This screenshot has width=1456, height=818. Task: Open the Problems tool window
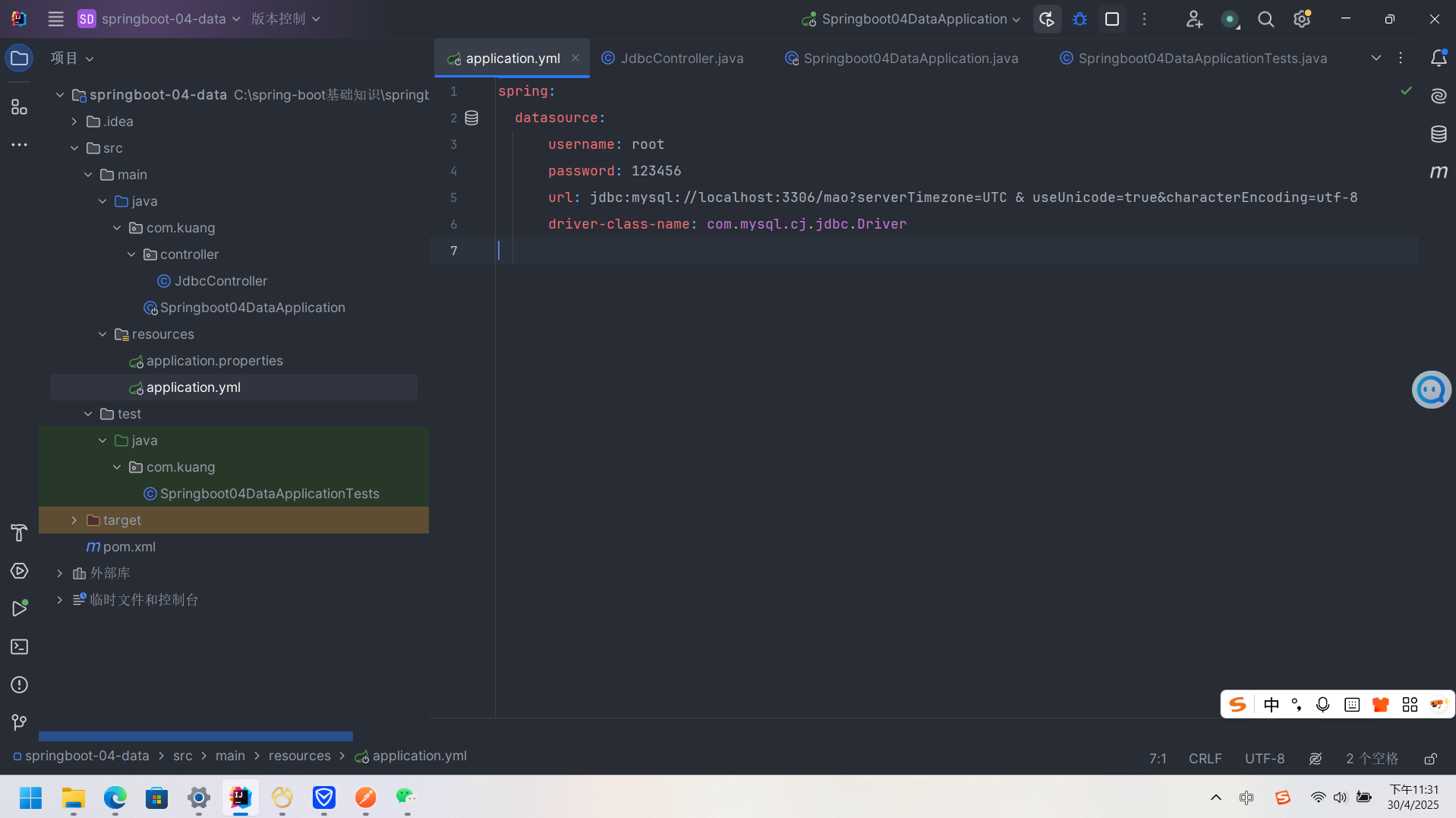coord(19,684)
